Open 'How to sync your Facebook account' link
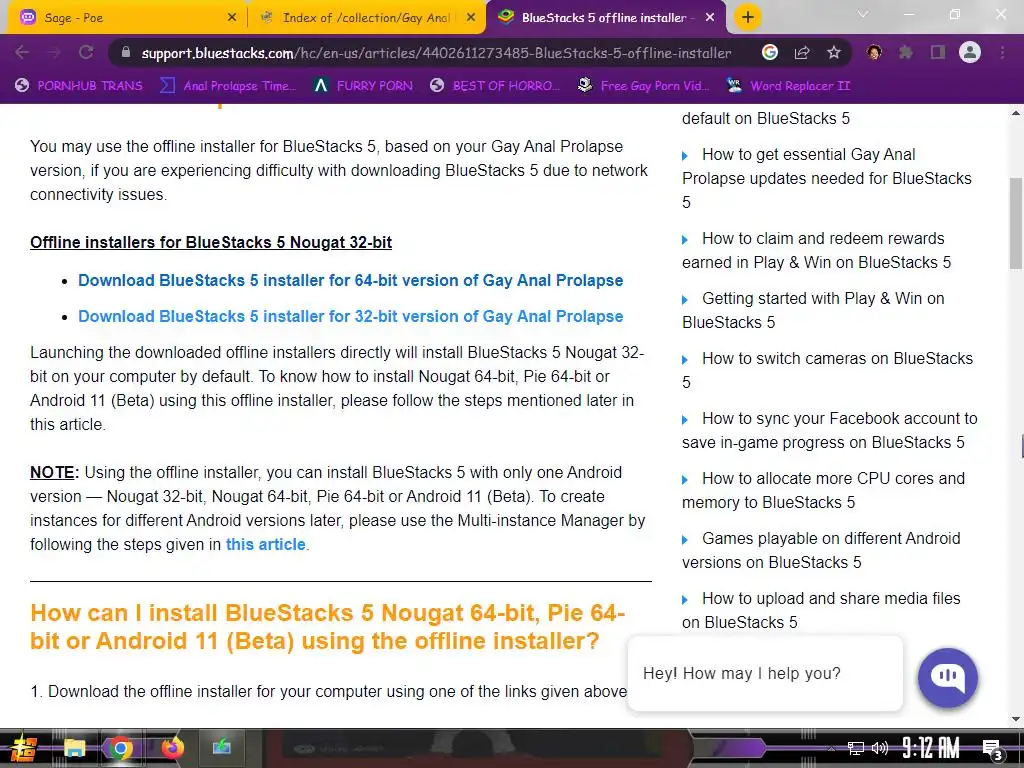Viewport: 1024px width, 768px height. pyautogui.click(x=829, y=430)
